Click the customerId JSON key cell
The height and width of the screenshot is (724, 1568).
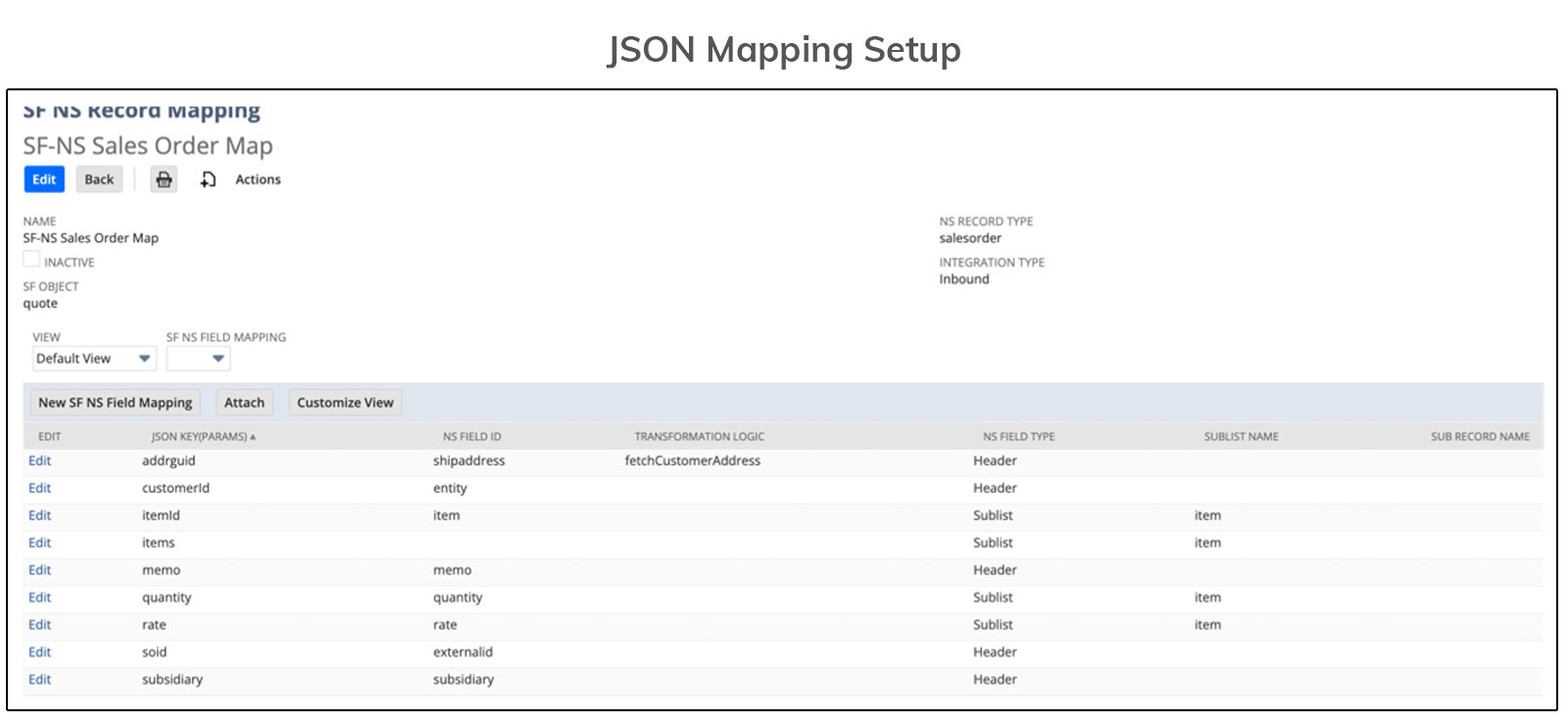pos(175,488)
